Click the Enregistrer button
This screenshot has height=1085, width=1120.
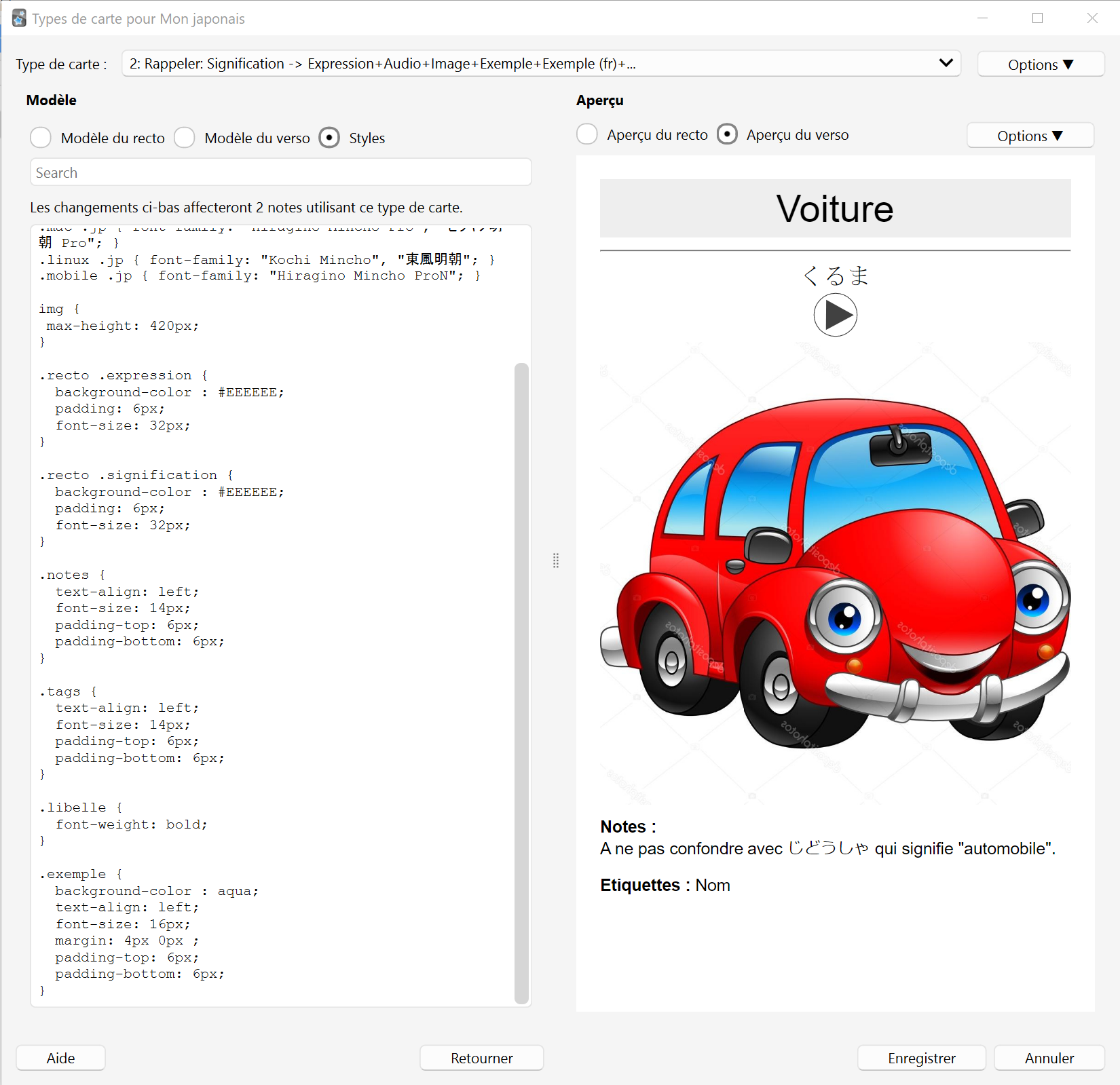tap(921, 1058)
